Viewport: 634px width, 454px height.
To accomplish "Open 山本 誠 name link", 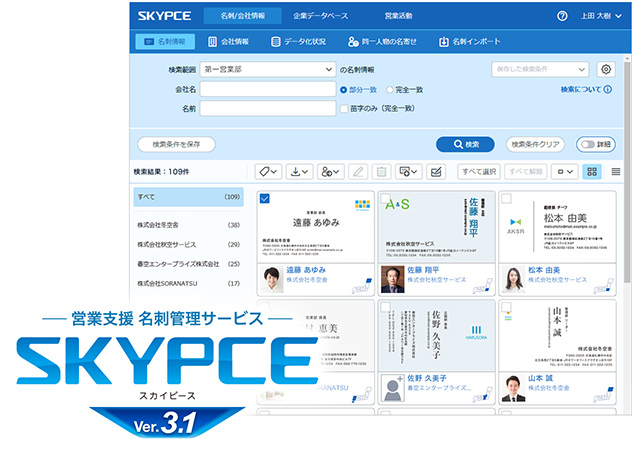I will click(540, 378).
